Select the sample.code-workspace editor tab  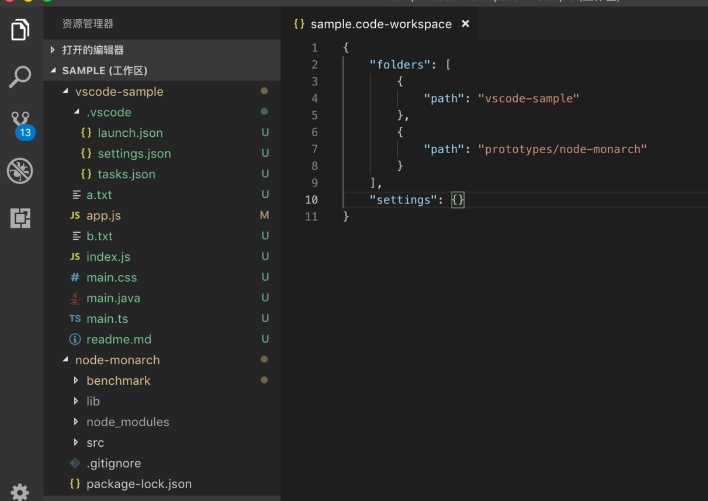pos(381,24)
